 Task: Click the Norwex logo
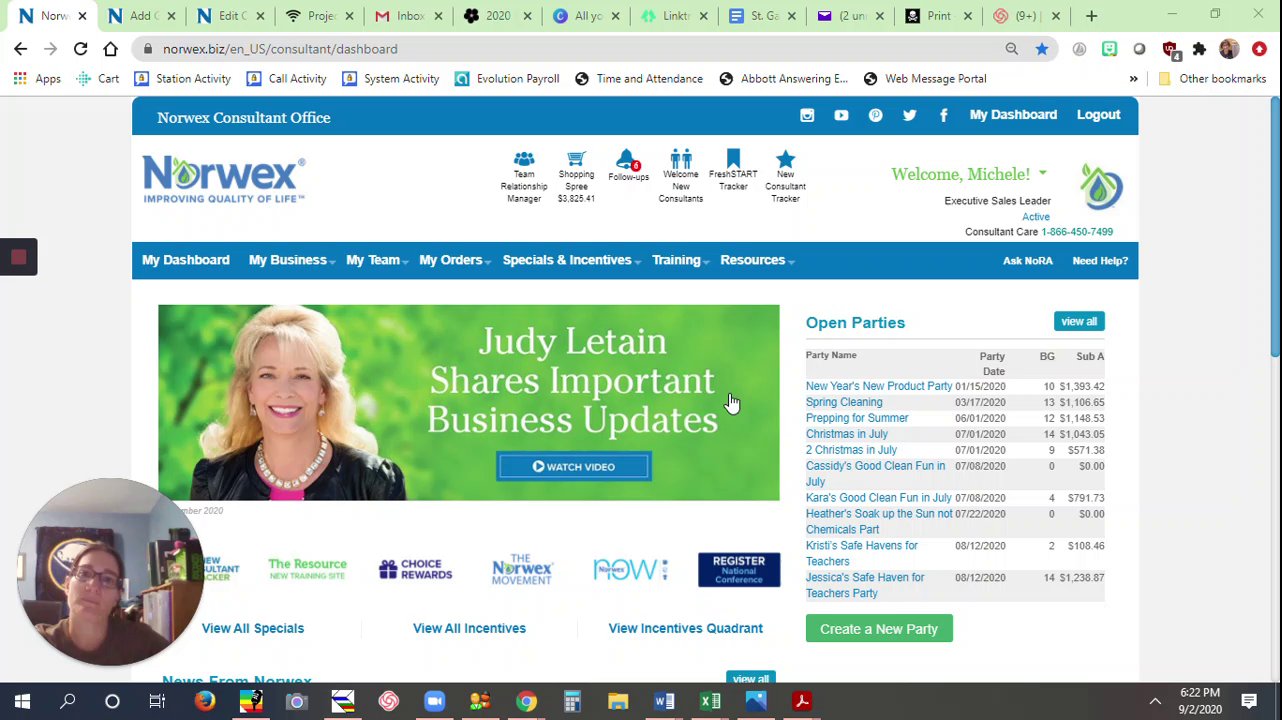click(x=223, y=179)
